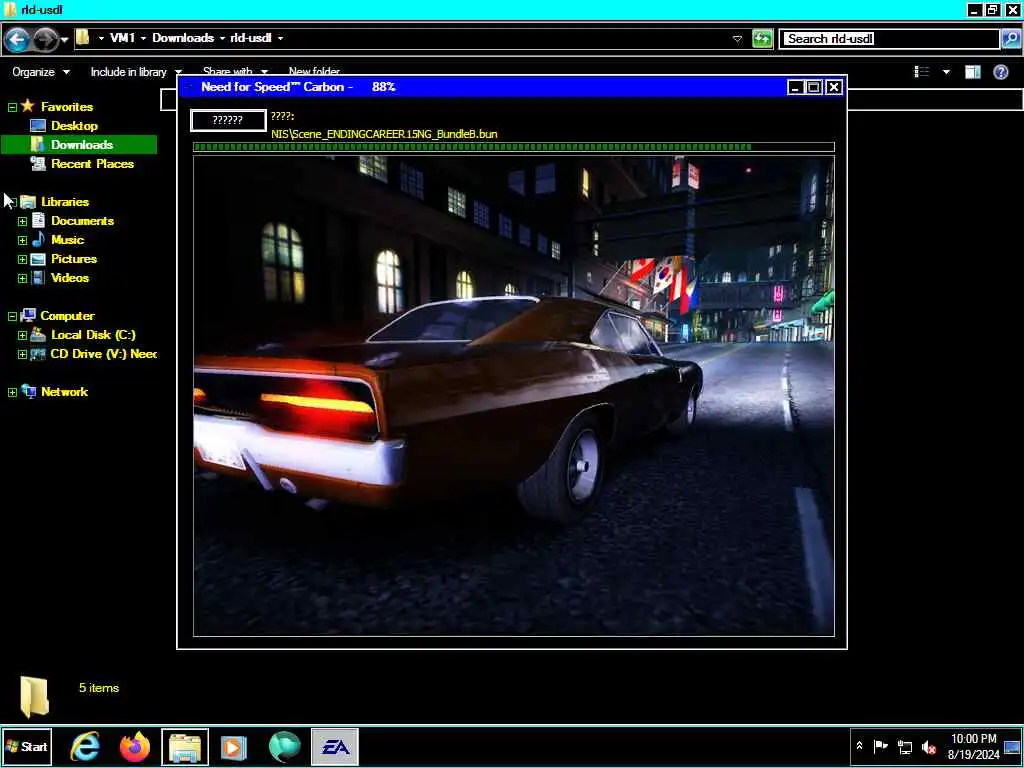Expand the CD Drive (V:) node
The image size is (1024, 768).
(22, 354)
